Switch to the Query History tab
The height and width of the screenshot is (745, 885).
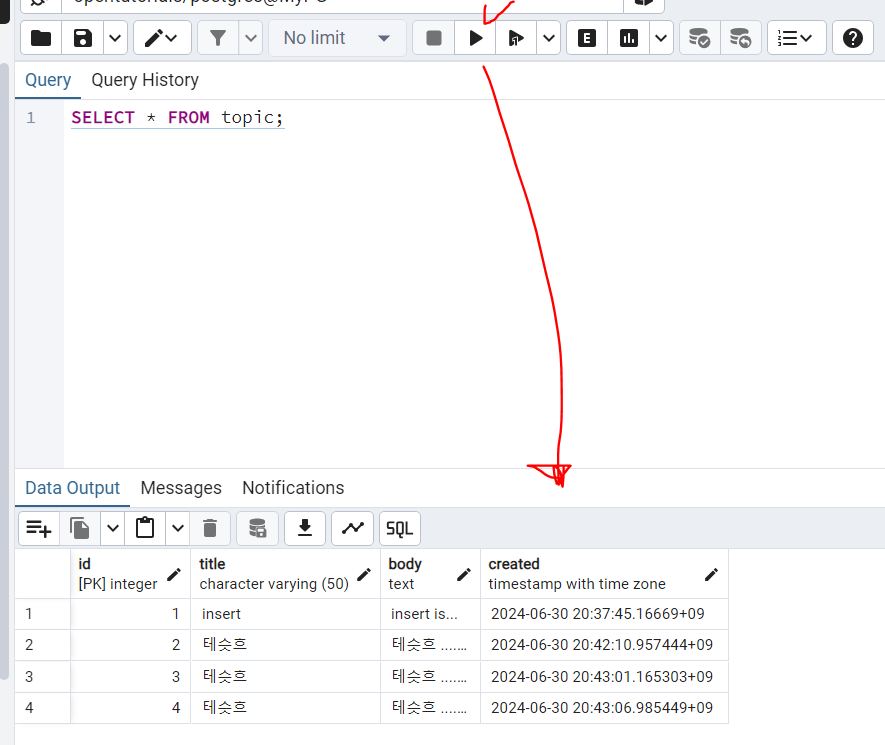point(145,80)
